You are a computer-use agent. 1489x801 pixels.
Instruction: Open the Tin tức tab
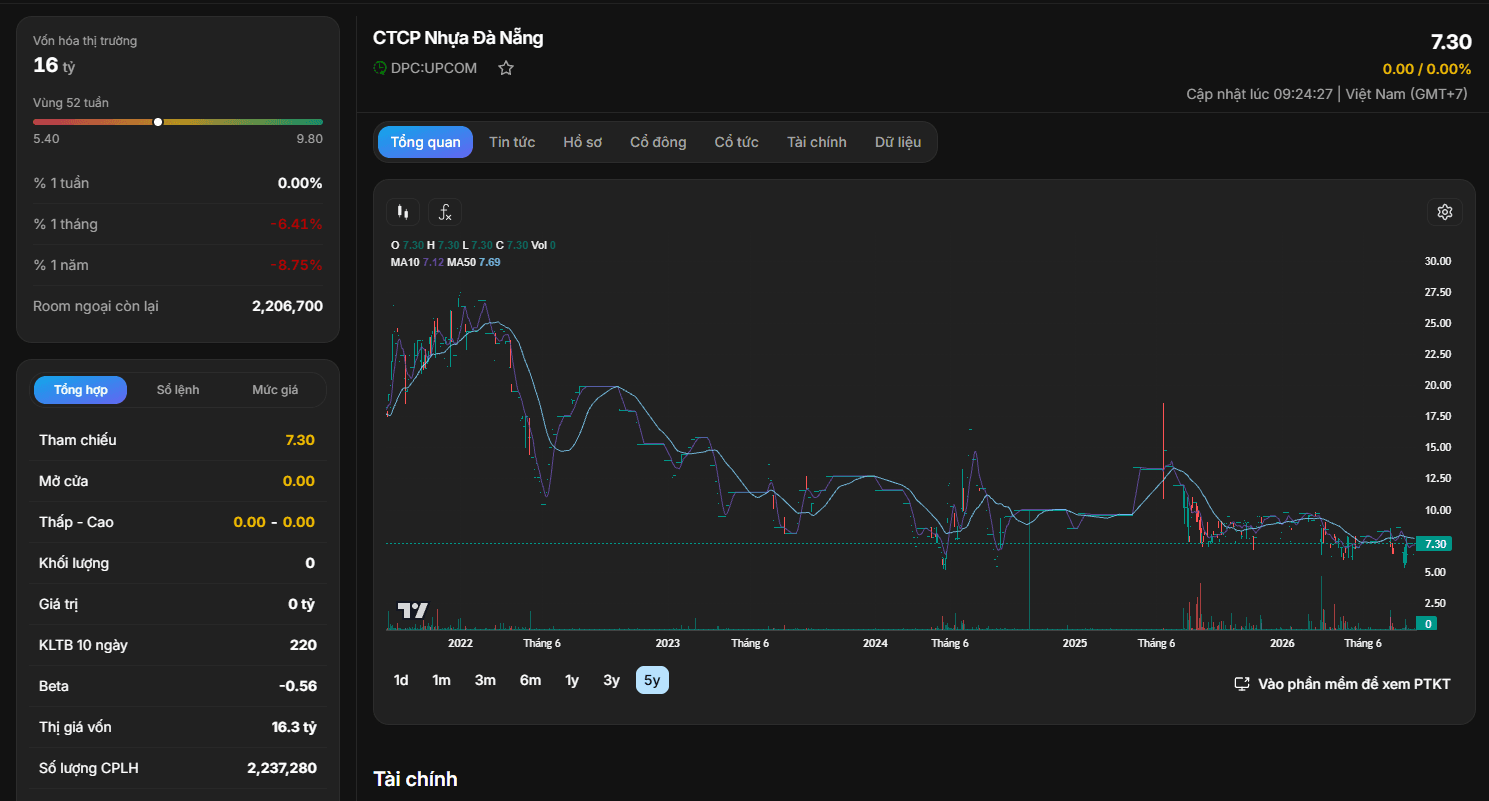tap(512, 142)
